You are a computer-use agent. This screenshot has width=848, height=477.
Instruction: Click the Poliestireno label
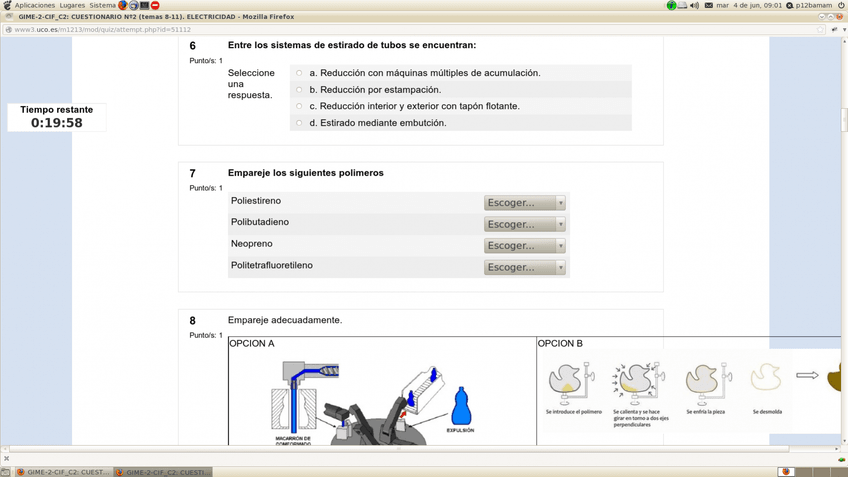pyautogui.click(x=256, y=201)
